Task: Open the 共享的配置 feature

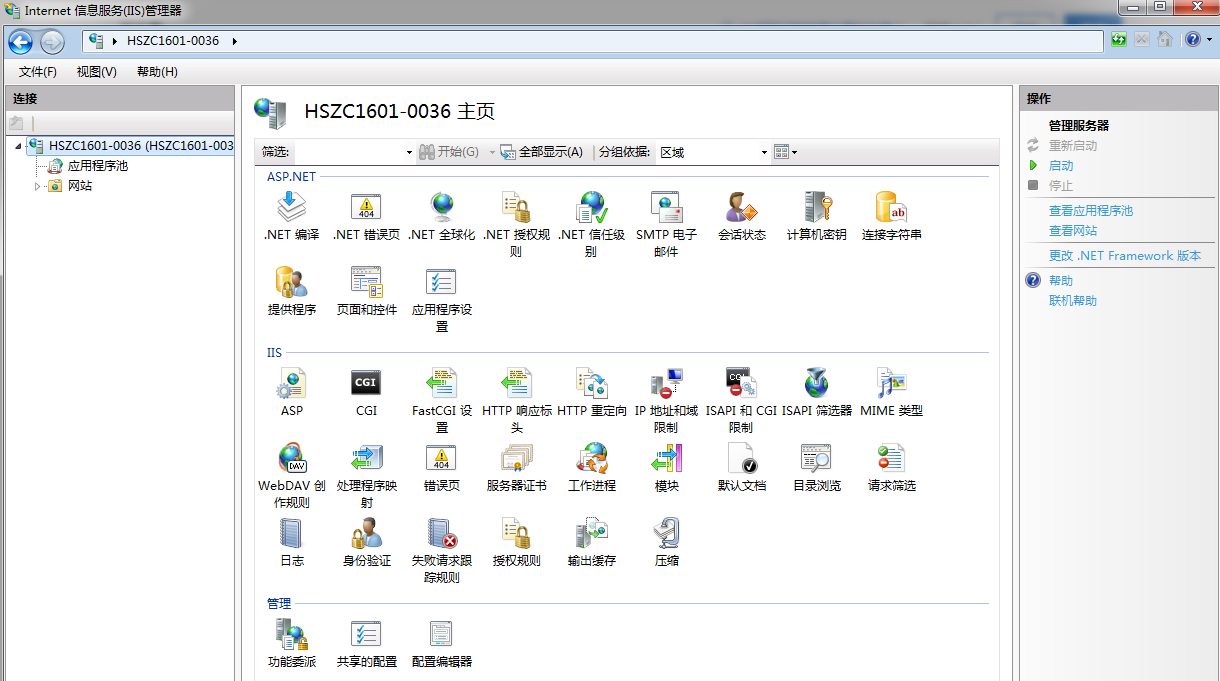Action: [x=366, y=644]
